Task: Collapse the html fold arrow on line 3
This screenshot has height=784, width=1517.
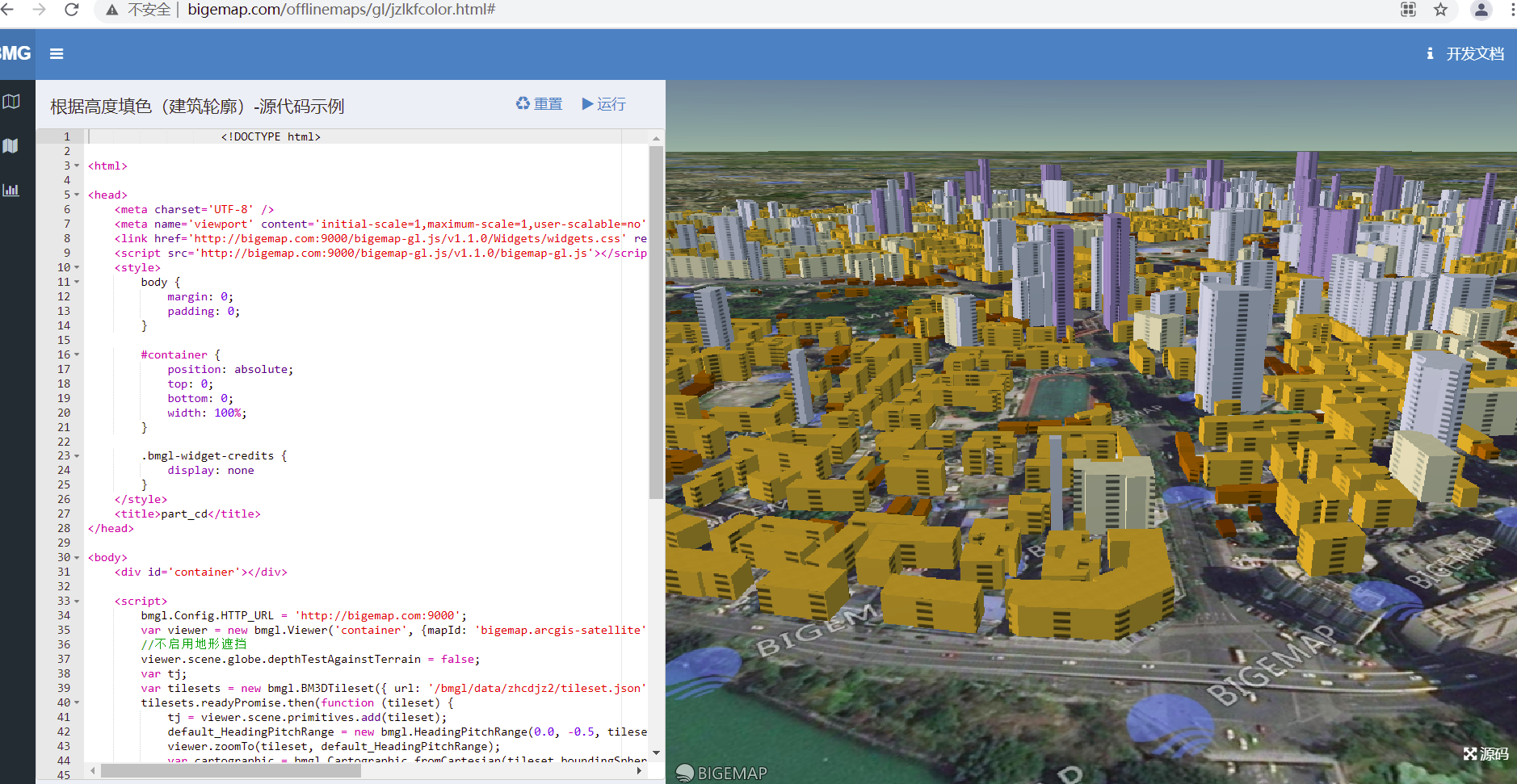Action: [77, 166]
